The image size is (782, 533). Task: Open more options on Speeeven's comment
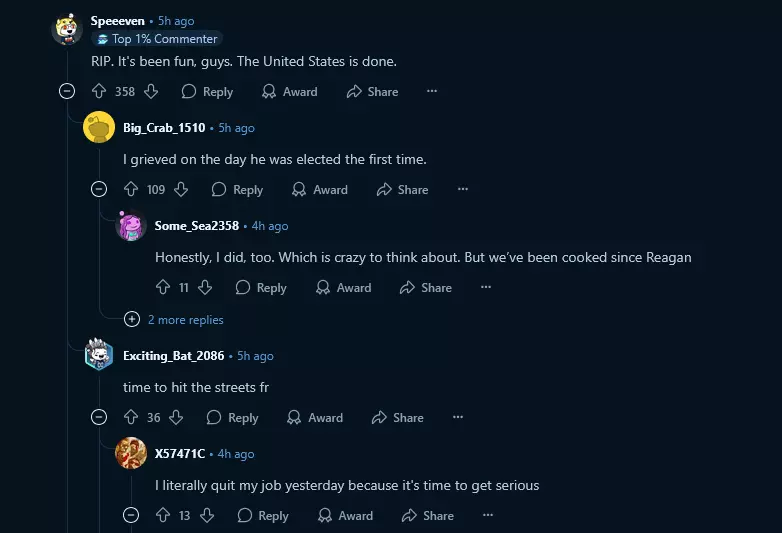point(432,91)
